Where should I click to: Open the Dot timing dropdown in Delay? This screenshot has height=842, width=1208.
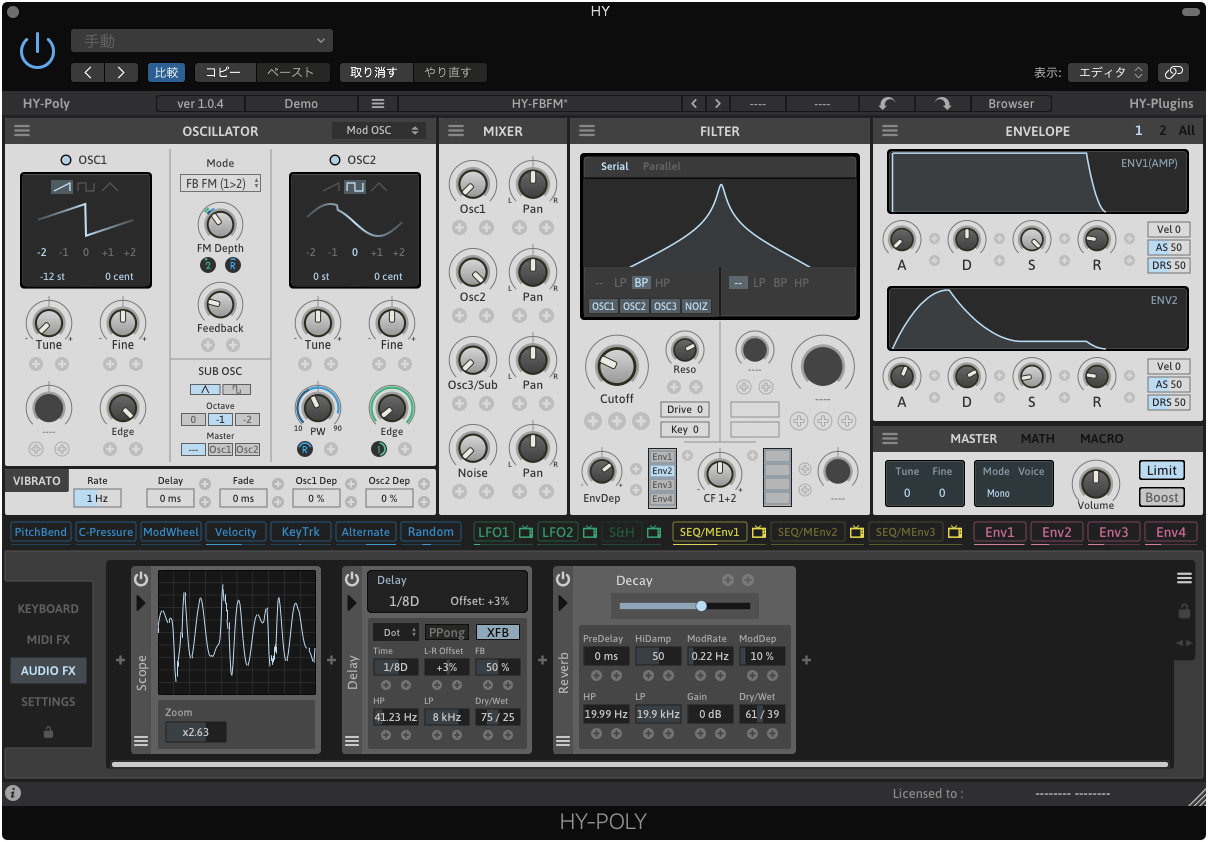pos(396,632)
